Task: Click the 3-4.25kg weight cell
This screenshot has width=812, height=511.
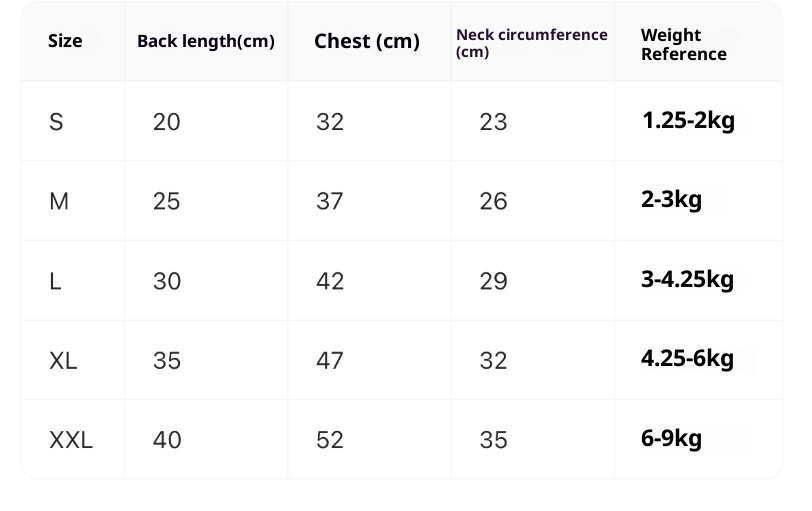Action: pyautogui.click(x=687, y=279)
